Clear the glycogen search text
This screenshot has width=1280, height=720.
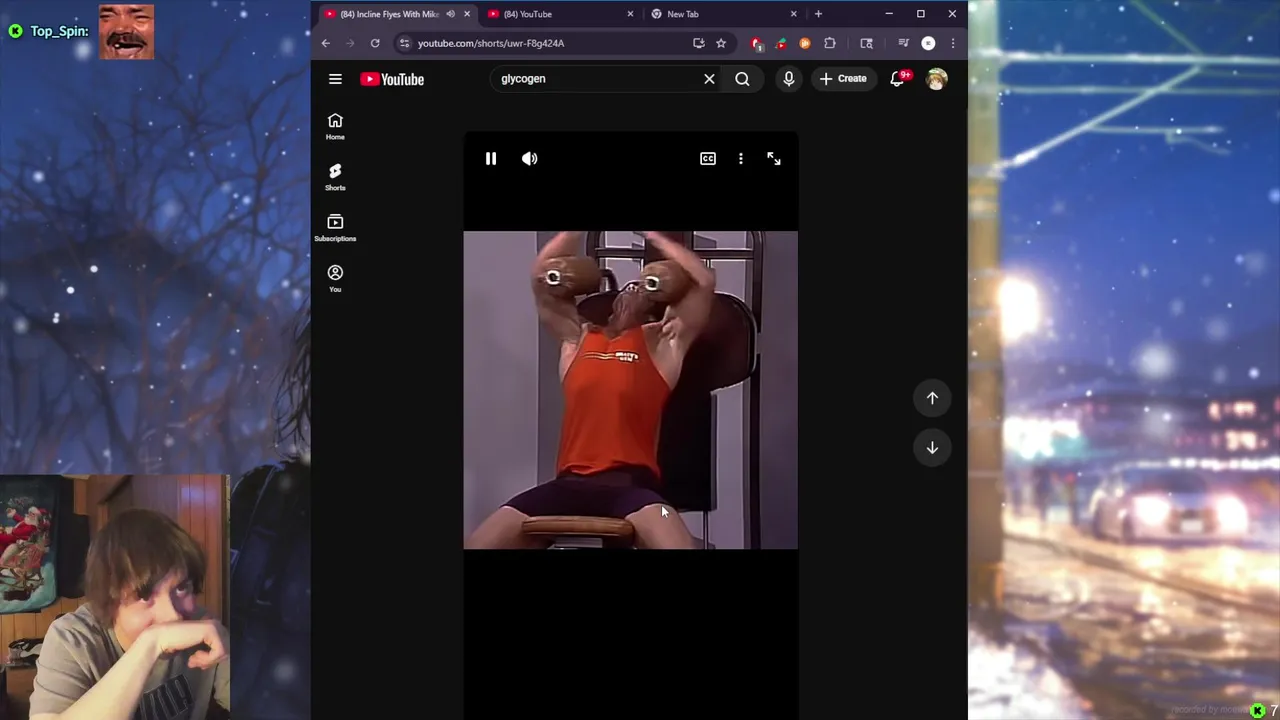[x=709, y=79]
